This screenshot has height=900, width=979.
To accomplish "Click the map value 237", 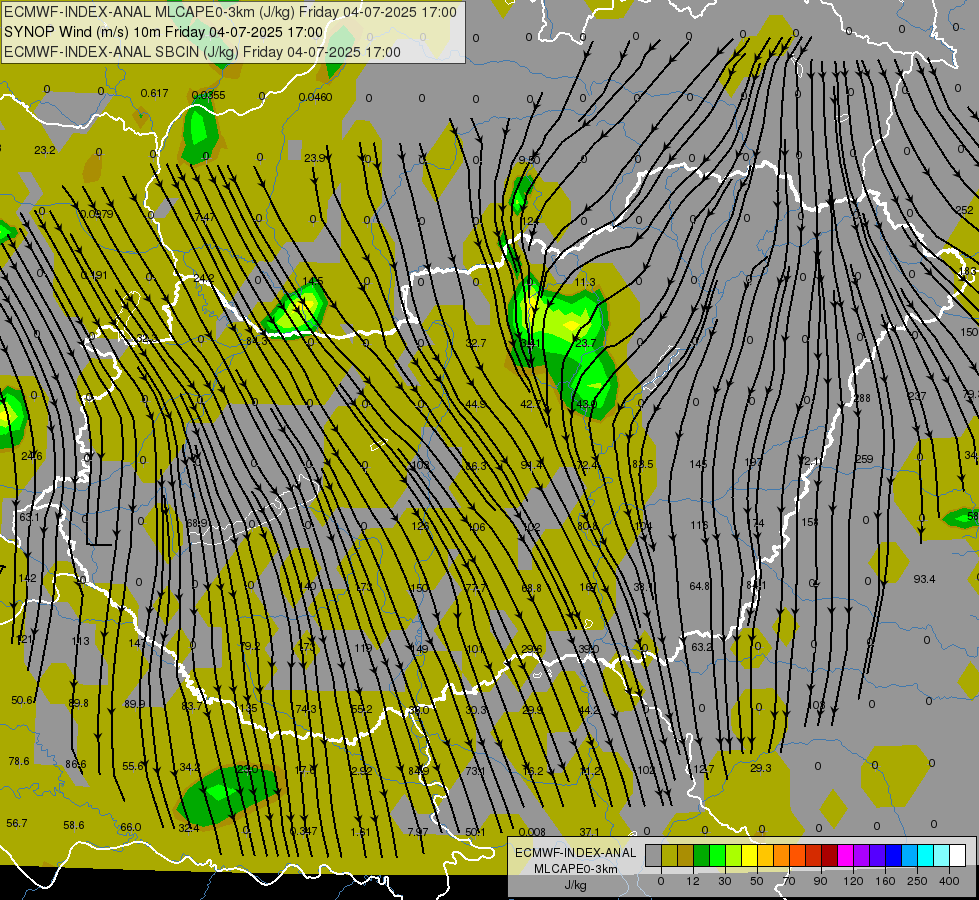I will (x=917, y=396).
